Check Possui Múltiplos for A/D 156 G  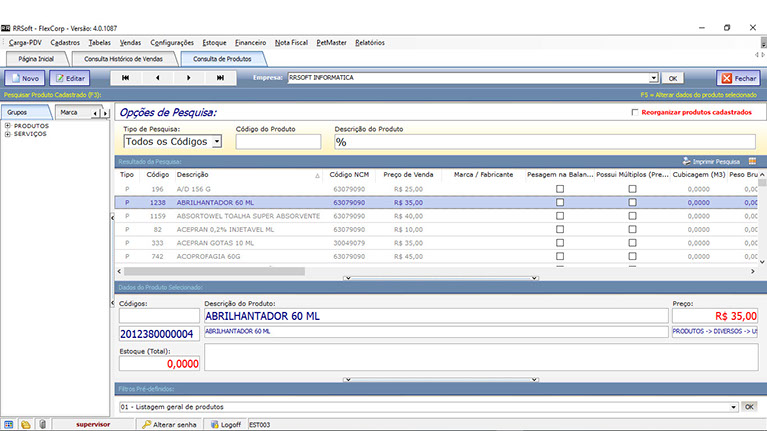point(632,188)
